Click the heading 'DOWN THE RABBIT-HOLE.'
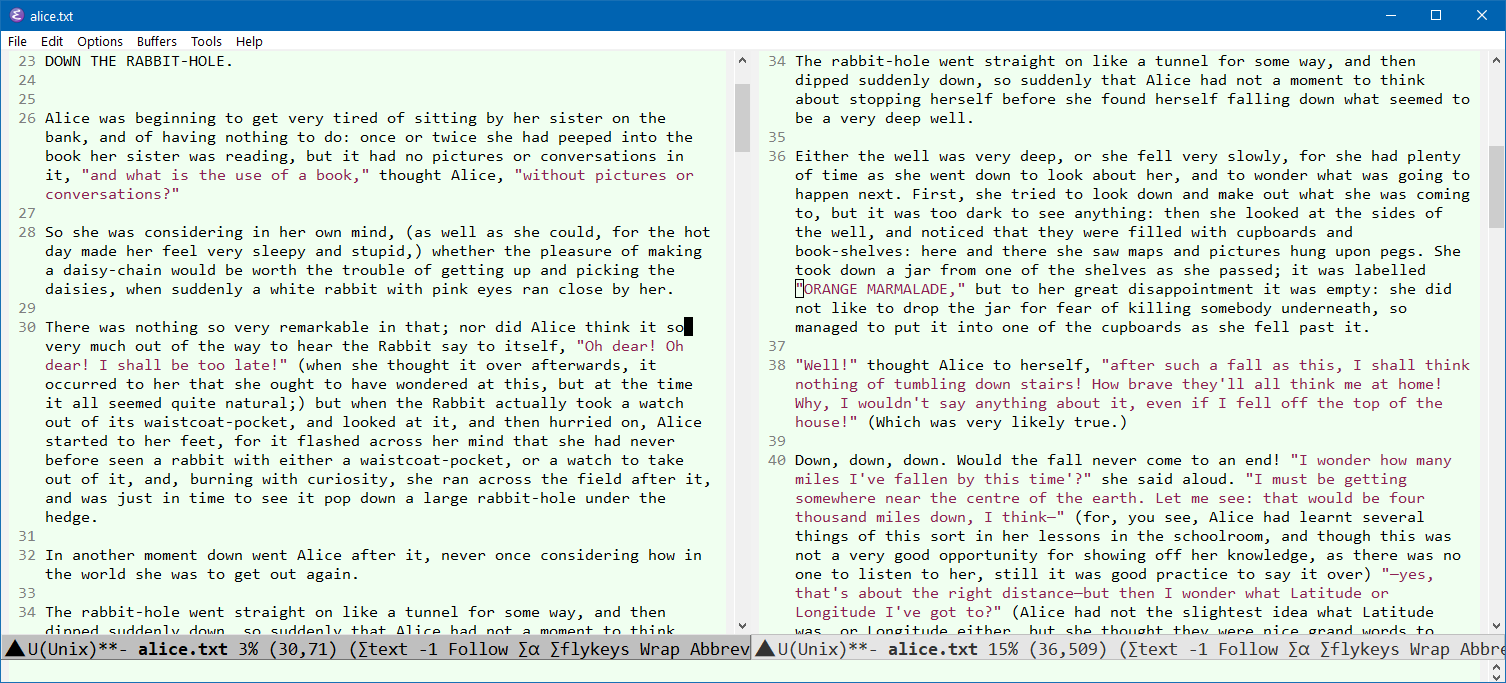 tap(139, 61)
